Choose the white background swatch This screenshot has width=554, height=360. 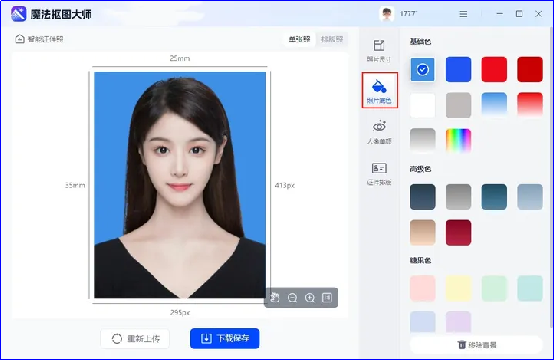423,105
